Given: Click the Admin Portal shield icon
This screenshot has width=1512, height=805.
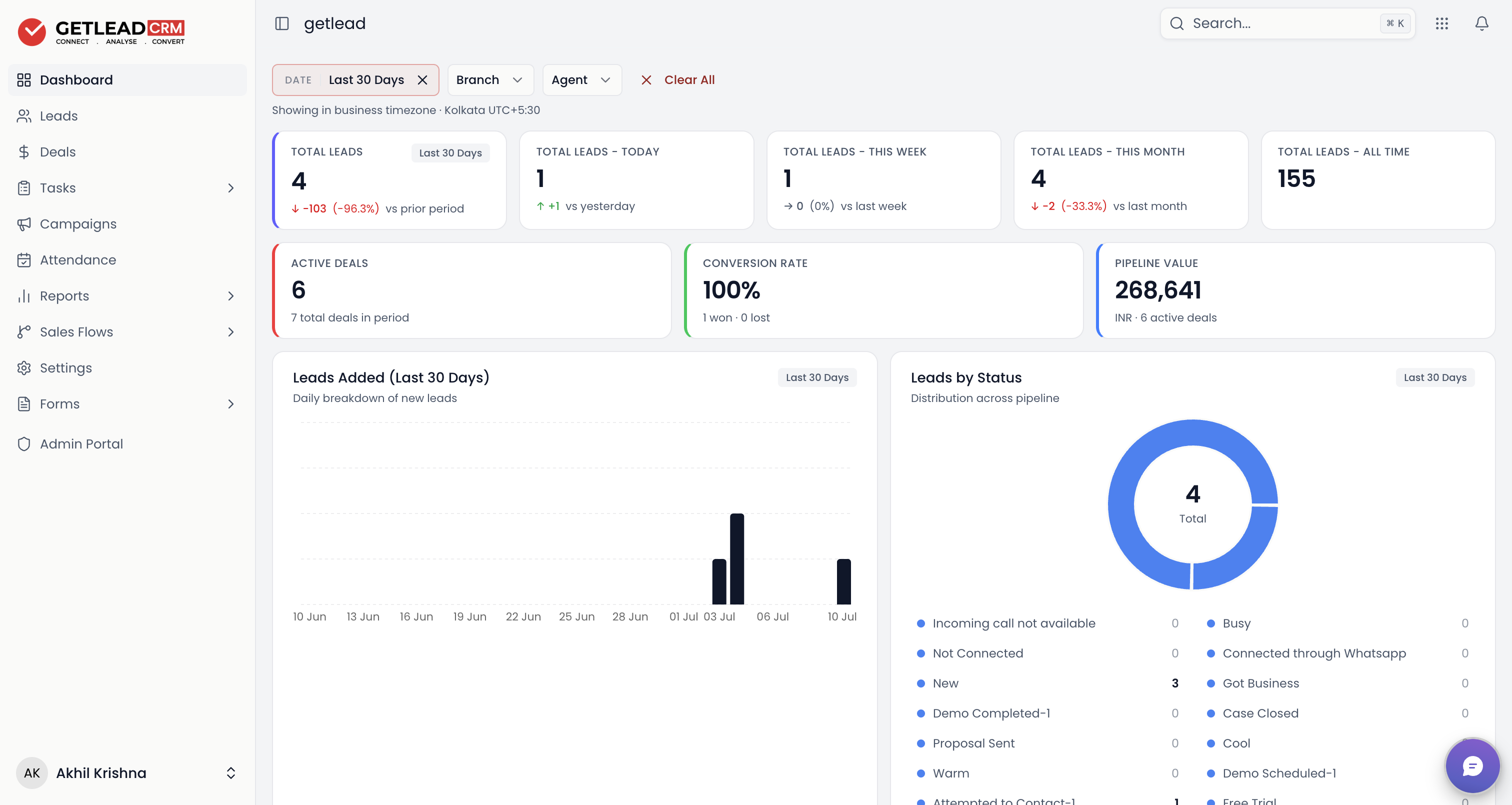Looking at the screenshot, I should 24,444.
